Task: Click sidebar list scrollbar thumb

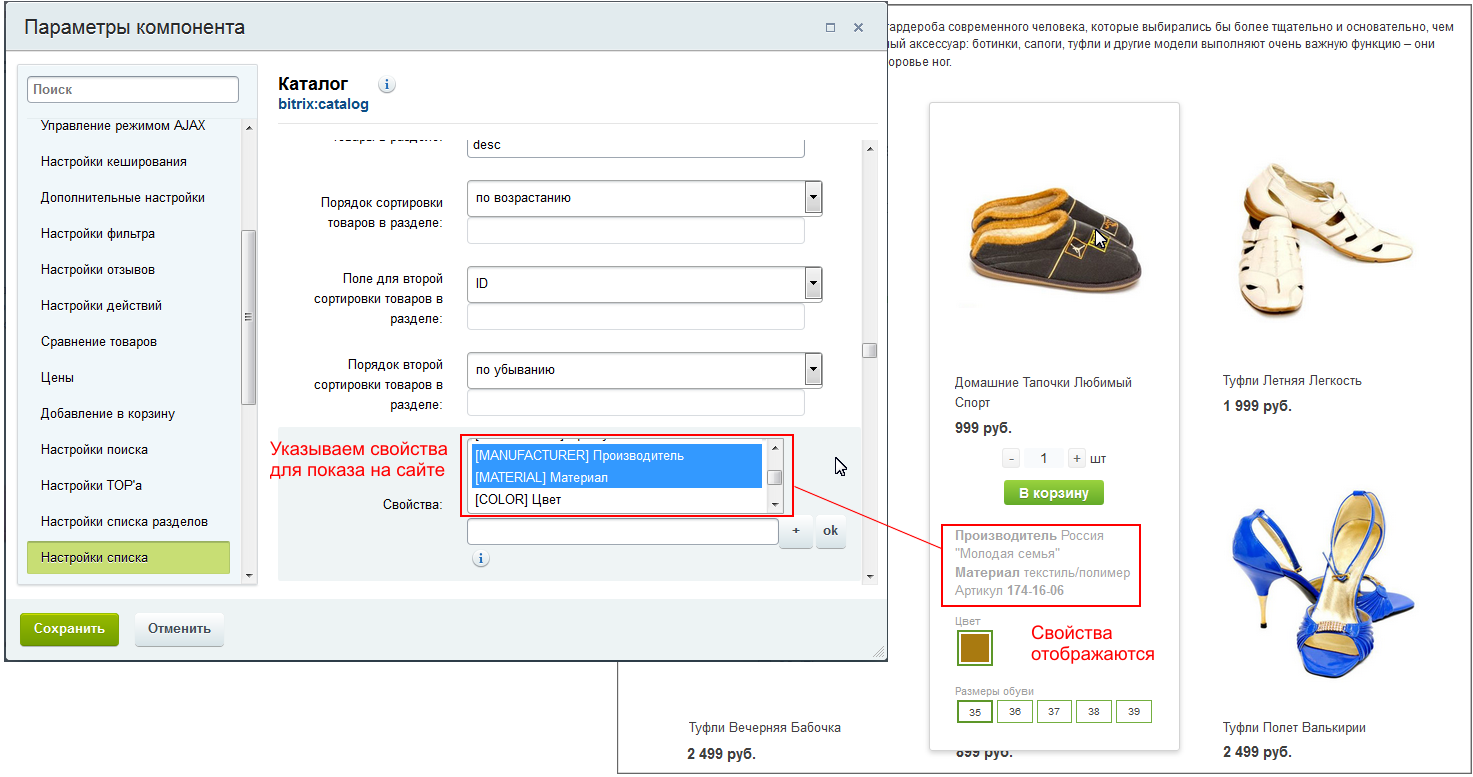Action: pos(249,317)
